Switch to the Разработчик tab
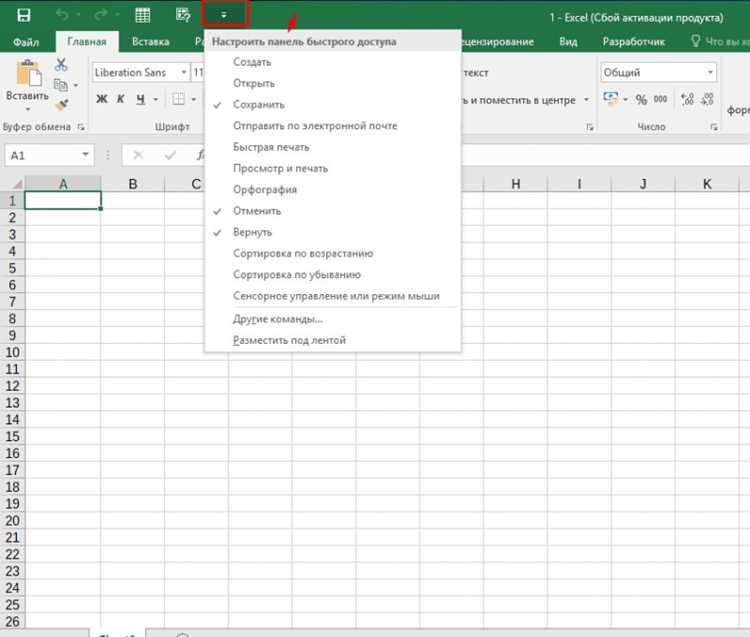The height and width of the screenshot is (637, 750). [633, 42]
